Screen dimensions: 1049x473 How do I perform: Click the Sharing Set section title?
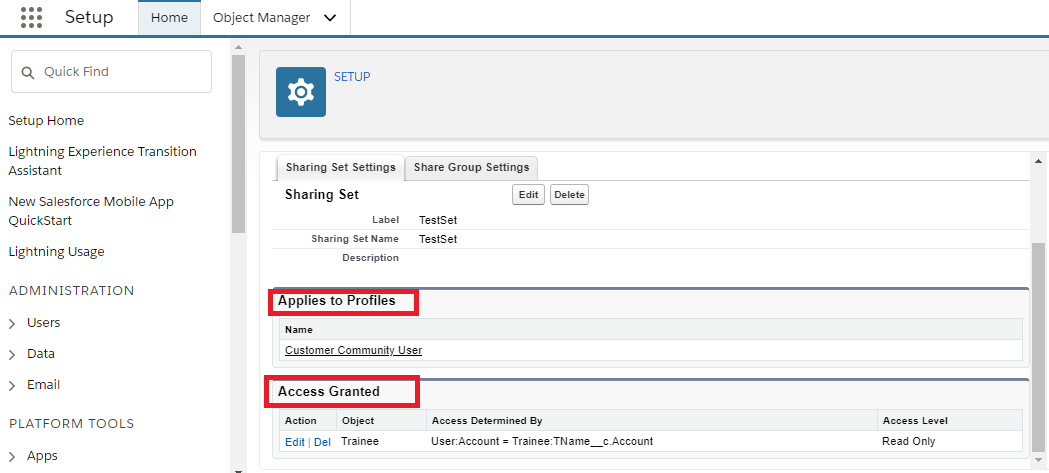pos(322,195)
